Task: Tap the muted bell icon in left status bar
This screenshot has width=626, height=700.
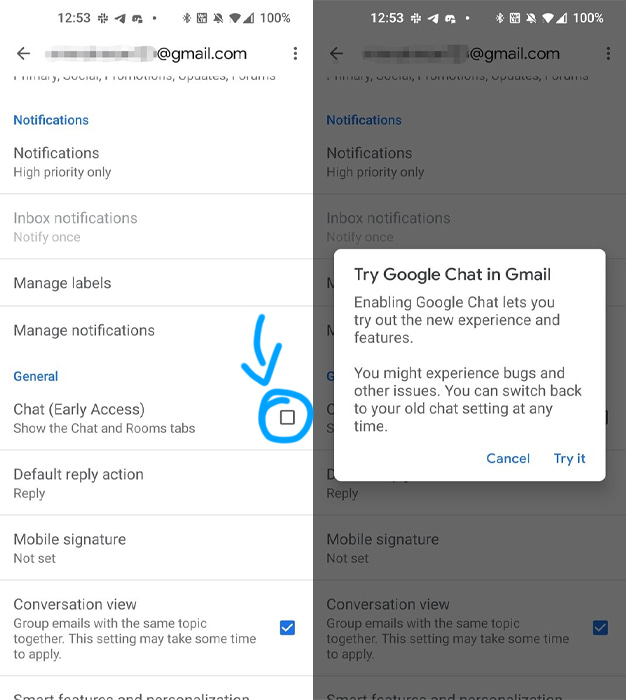Action: click(218, 18)
